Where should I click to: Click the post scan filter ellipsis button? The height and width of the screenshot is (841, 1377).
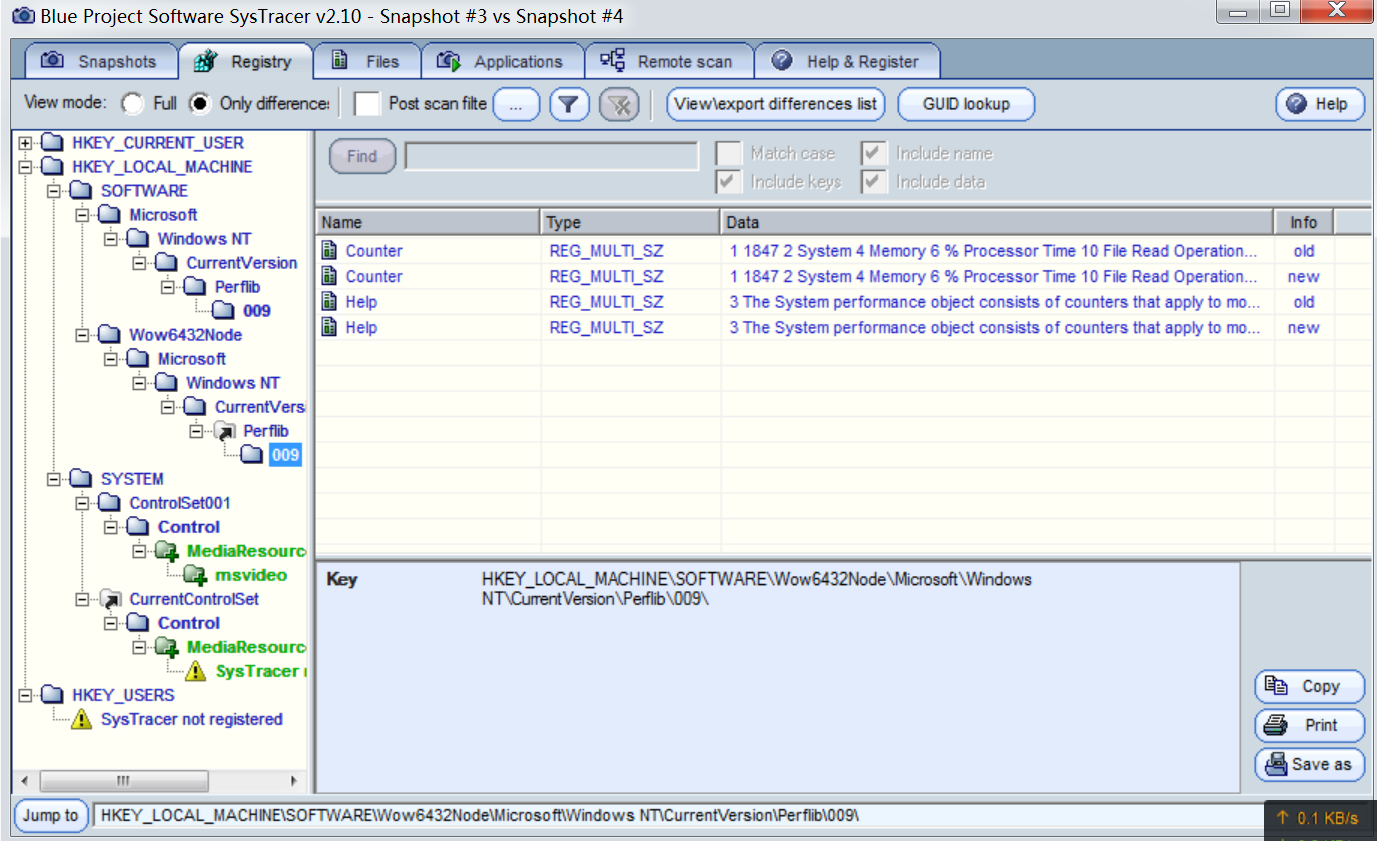point(517,104)
